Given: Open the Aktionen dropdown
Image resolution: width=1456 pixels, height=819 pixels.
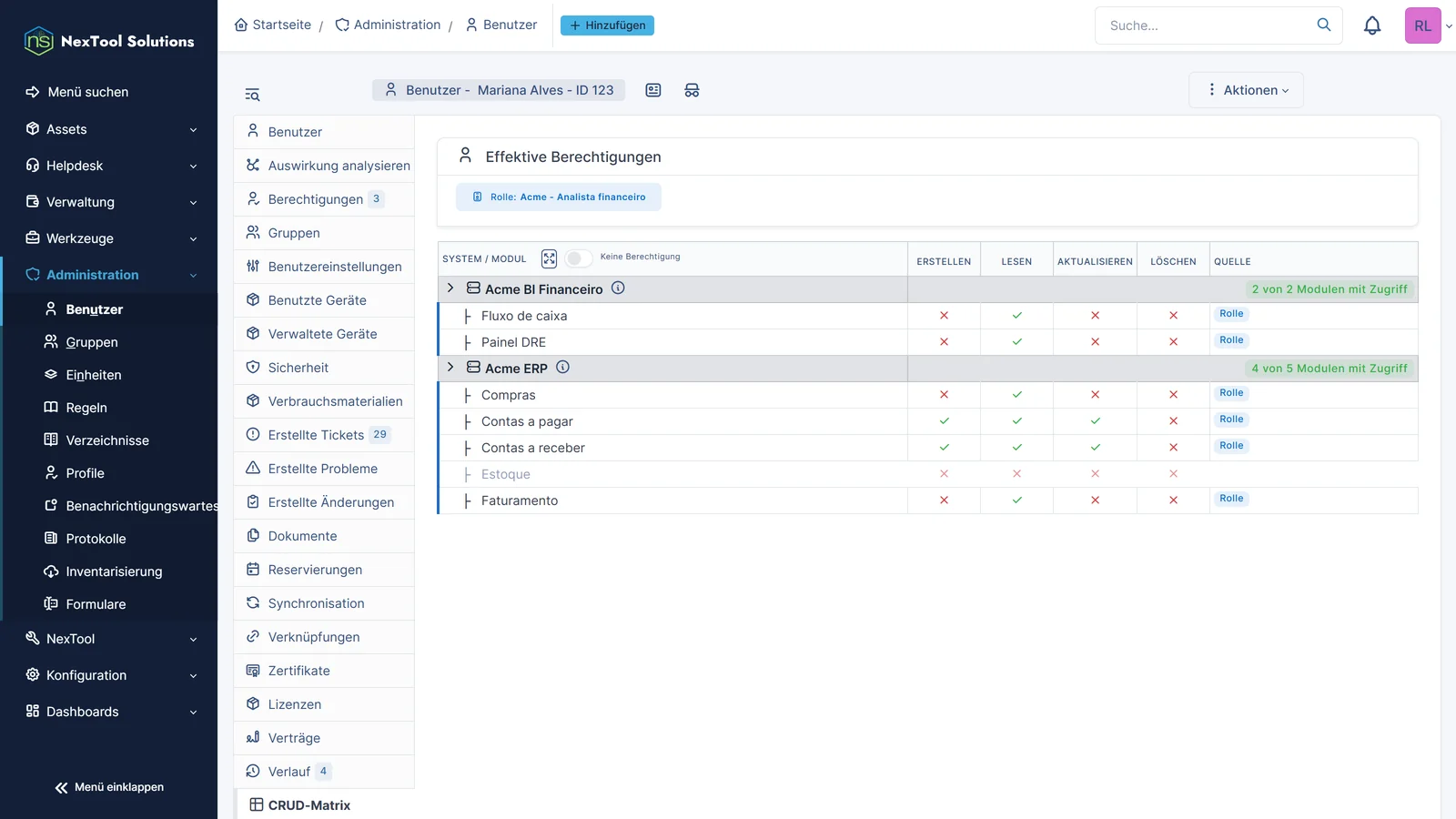Looking at the screenshot, I should 1247,90.
